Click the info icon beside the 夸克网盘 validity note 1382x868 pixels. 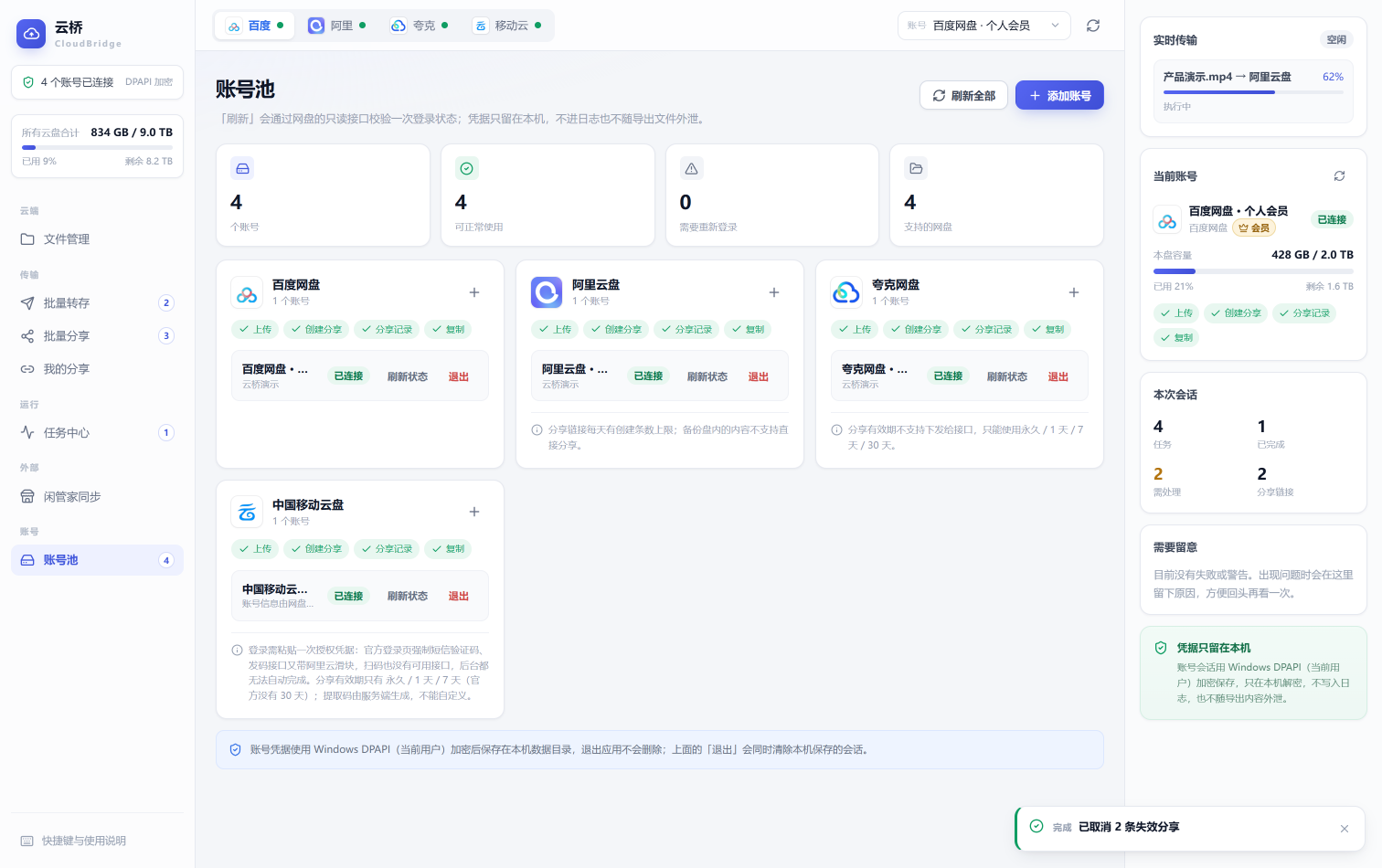coord(836,429)
